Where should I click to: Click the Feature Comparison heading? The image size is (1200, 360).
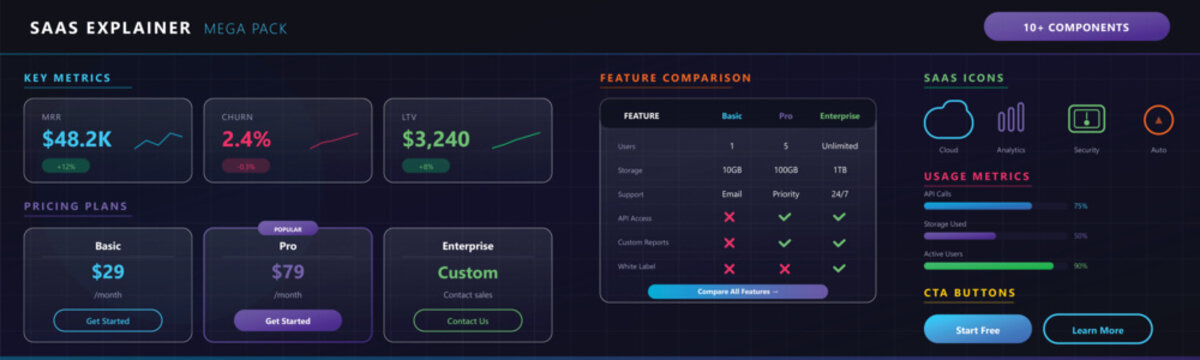point(675,78)
